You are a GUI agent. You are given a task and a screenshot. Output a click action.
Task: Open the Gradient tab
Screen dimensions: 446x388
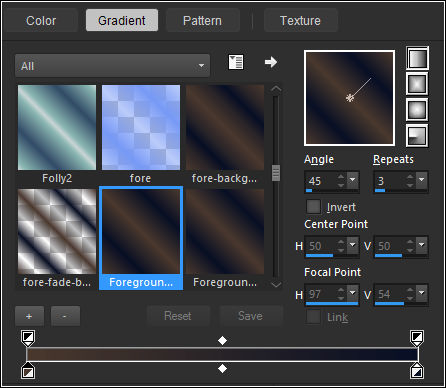click(122, 21)
